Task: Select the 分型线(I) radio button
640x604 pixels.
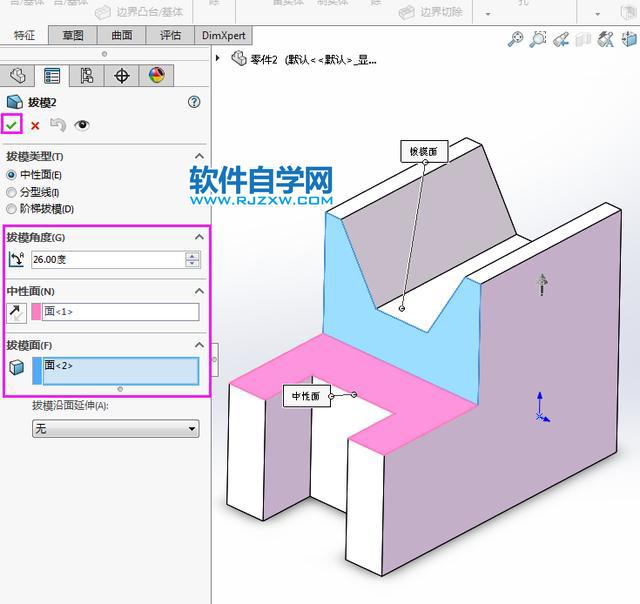Action: pos(11,192)
